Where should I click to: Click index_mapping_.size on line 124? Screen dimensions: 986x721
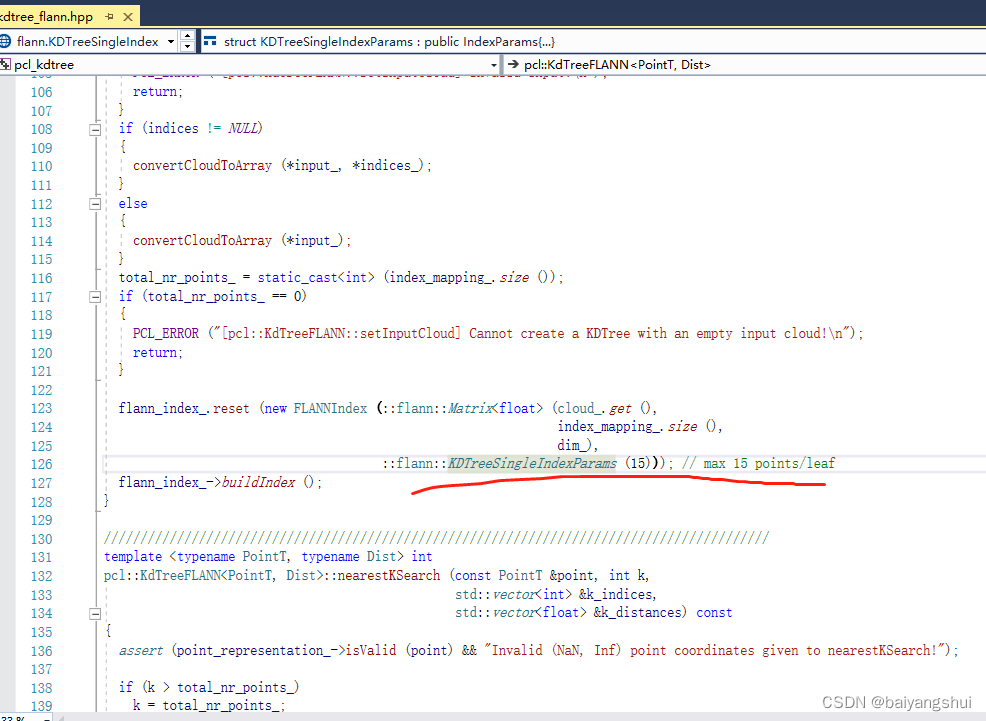point(627,427)
